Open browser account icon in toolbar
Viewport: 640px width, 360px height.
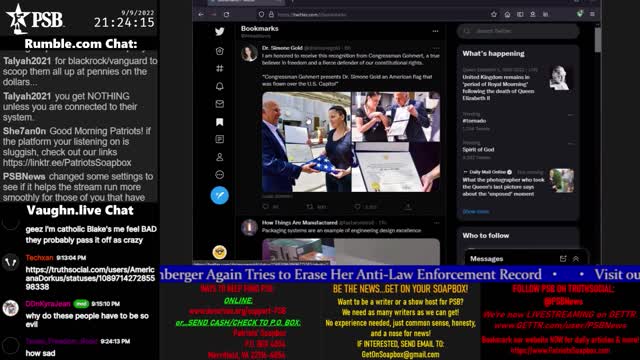tap(533, 14)
